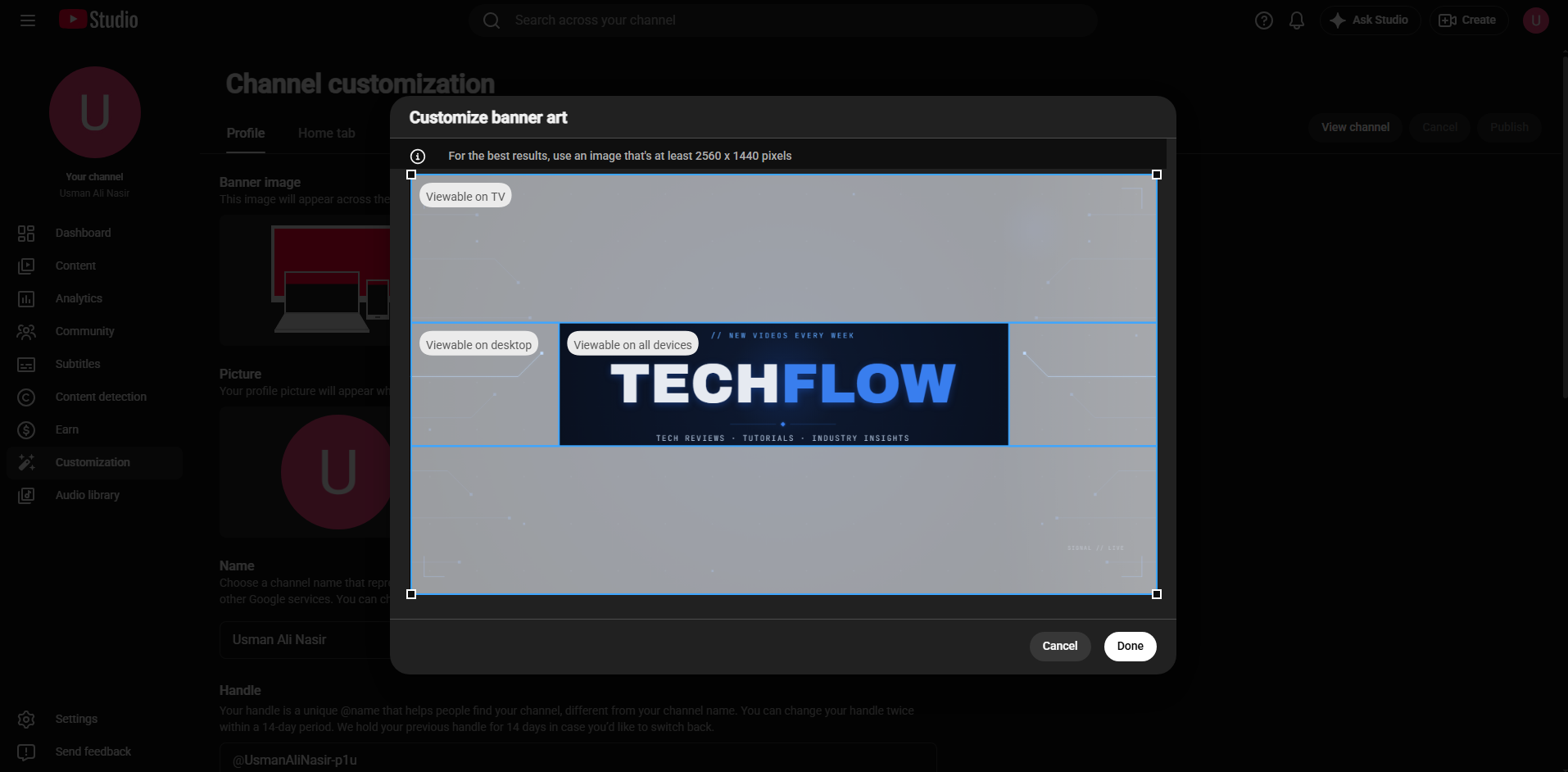Click bottom-left crop handle of banner

click(x=411, y=594)
